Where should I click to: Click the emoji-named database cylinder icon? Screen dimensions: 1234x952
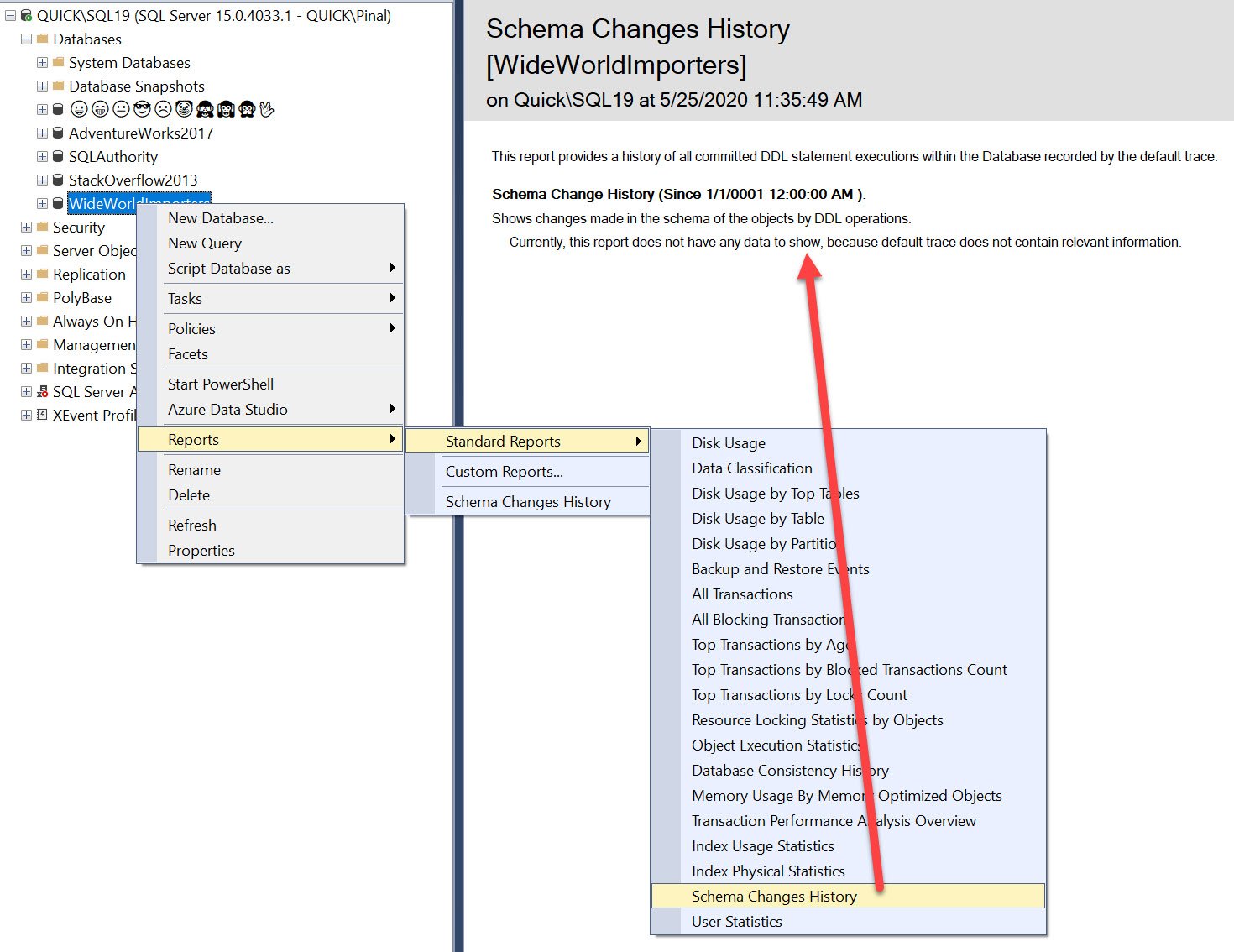coord(58,109)
